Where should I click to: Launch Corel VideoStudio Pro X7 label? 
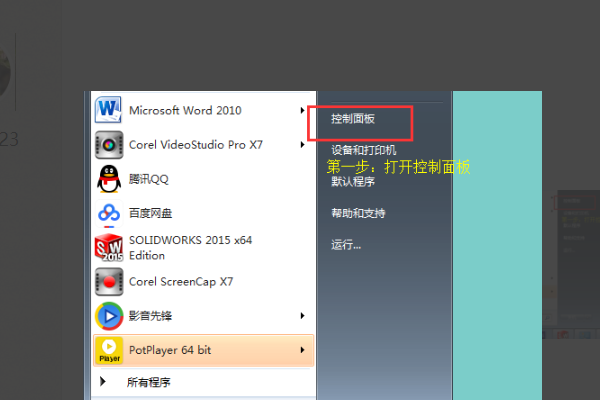tap(196, 145)
